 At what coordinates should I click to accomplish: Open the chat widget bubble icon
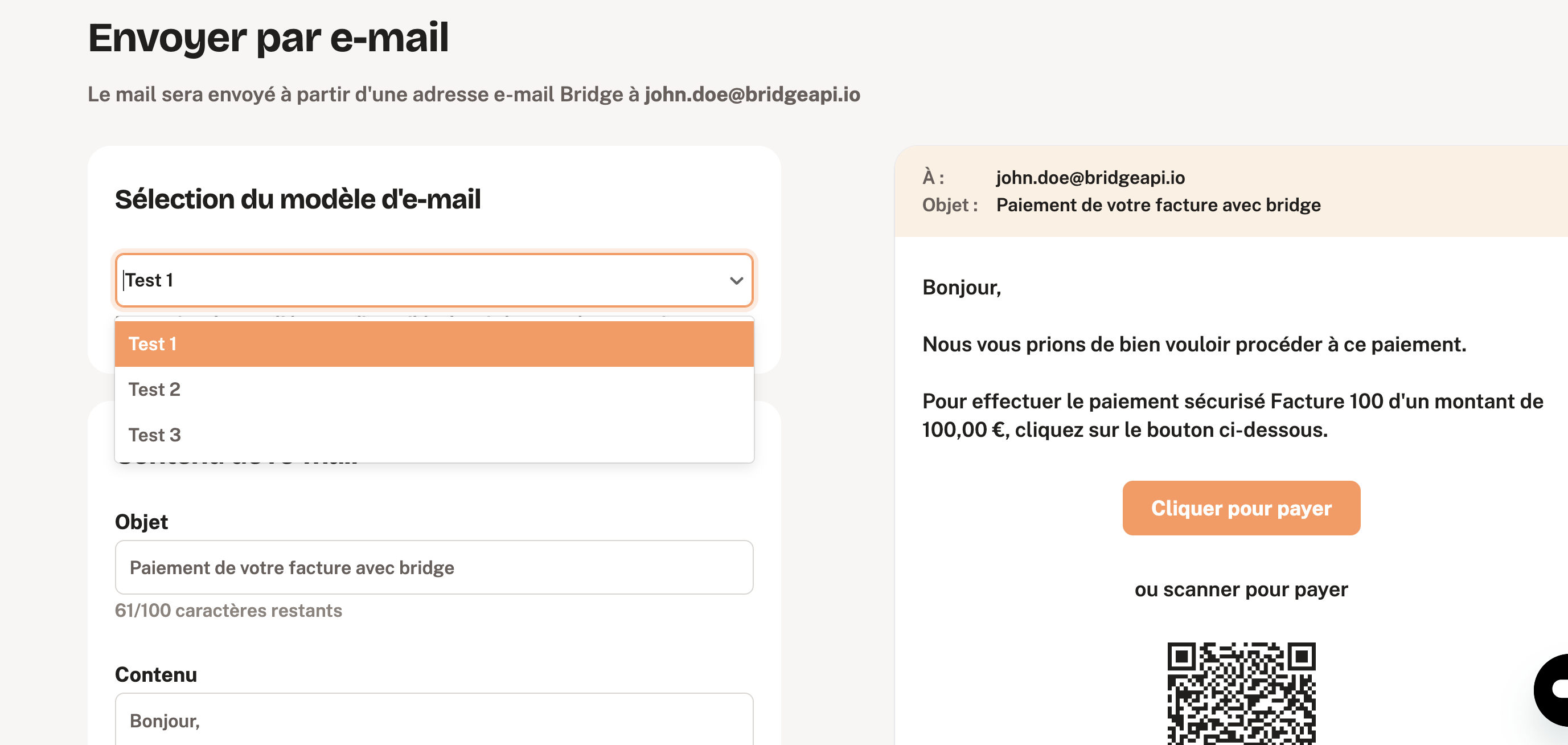pyautogui.click(x=1552, y=690)
